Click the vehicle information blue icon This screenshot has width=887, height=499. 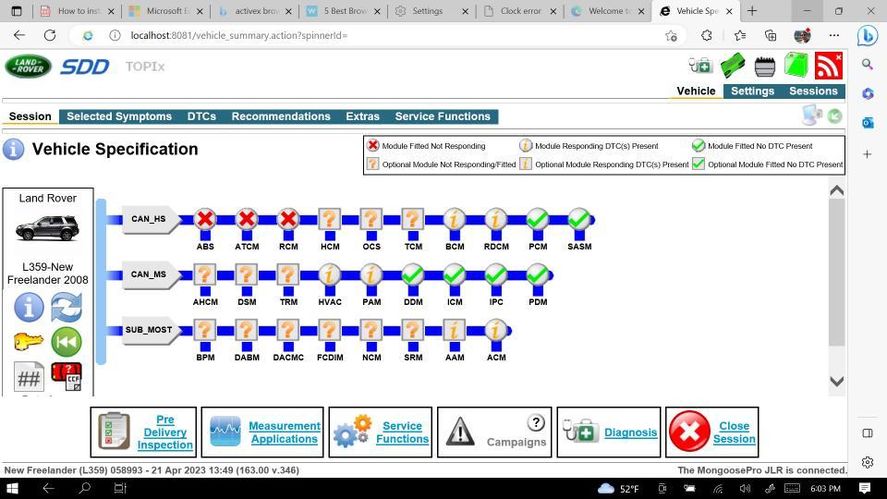pos(29,307)
